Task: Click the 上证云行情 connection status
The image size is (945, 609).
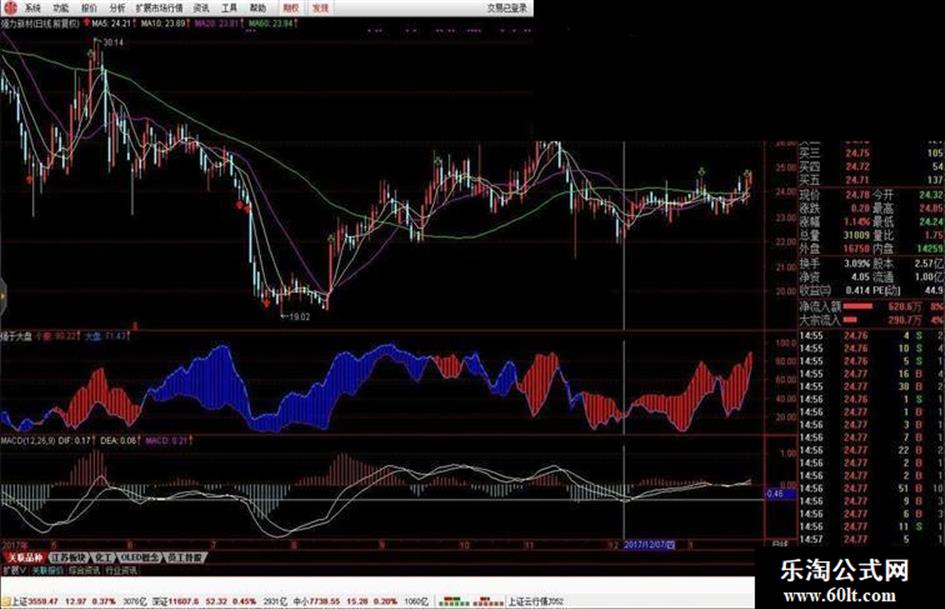Action: coord(535,602)
